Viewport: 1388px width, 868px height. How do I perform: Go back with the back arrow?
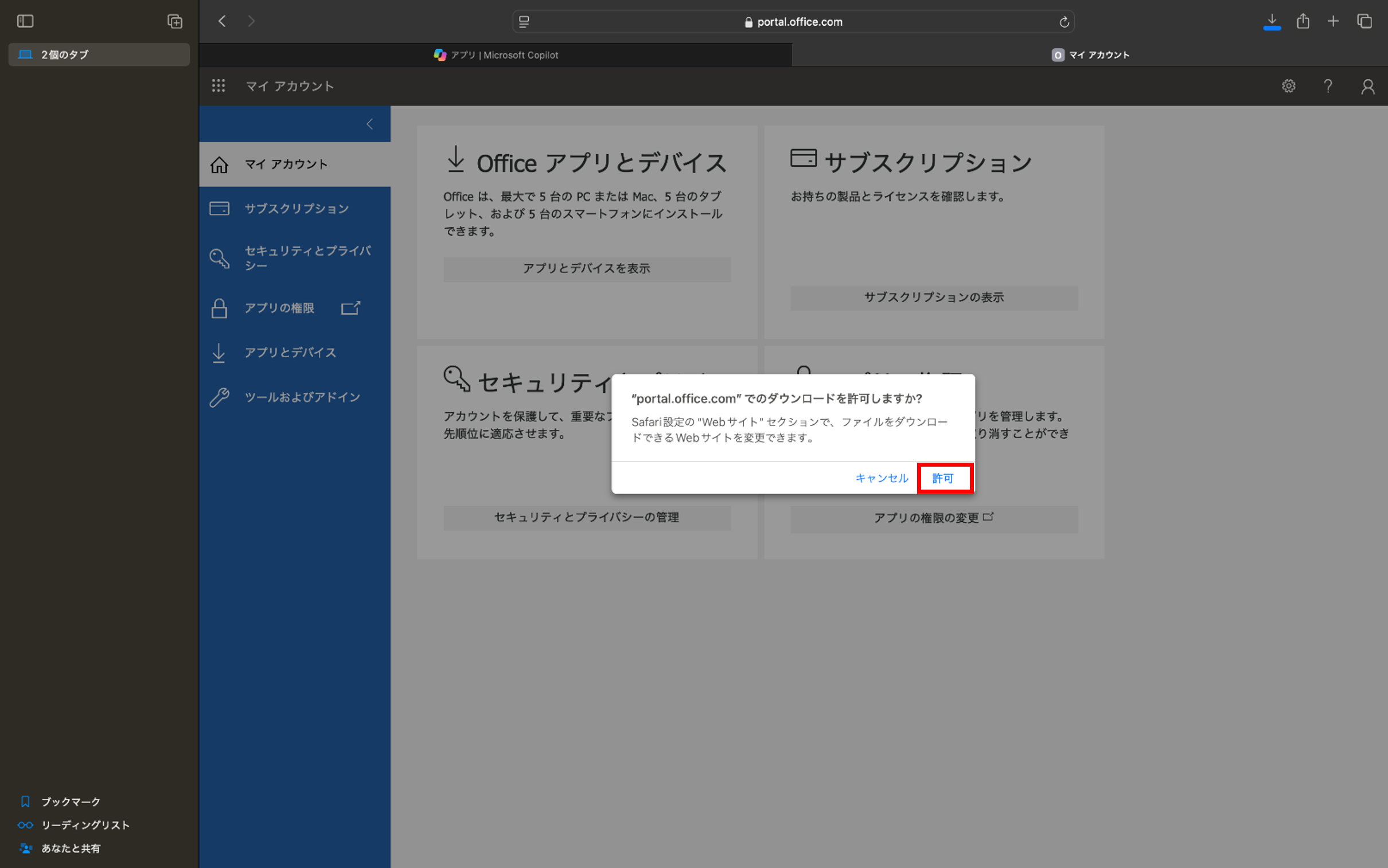[x=222, y=21]
